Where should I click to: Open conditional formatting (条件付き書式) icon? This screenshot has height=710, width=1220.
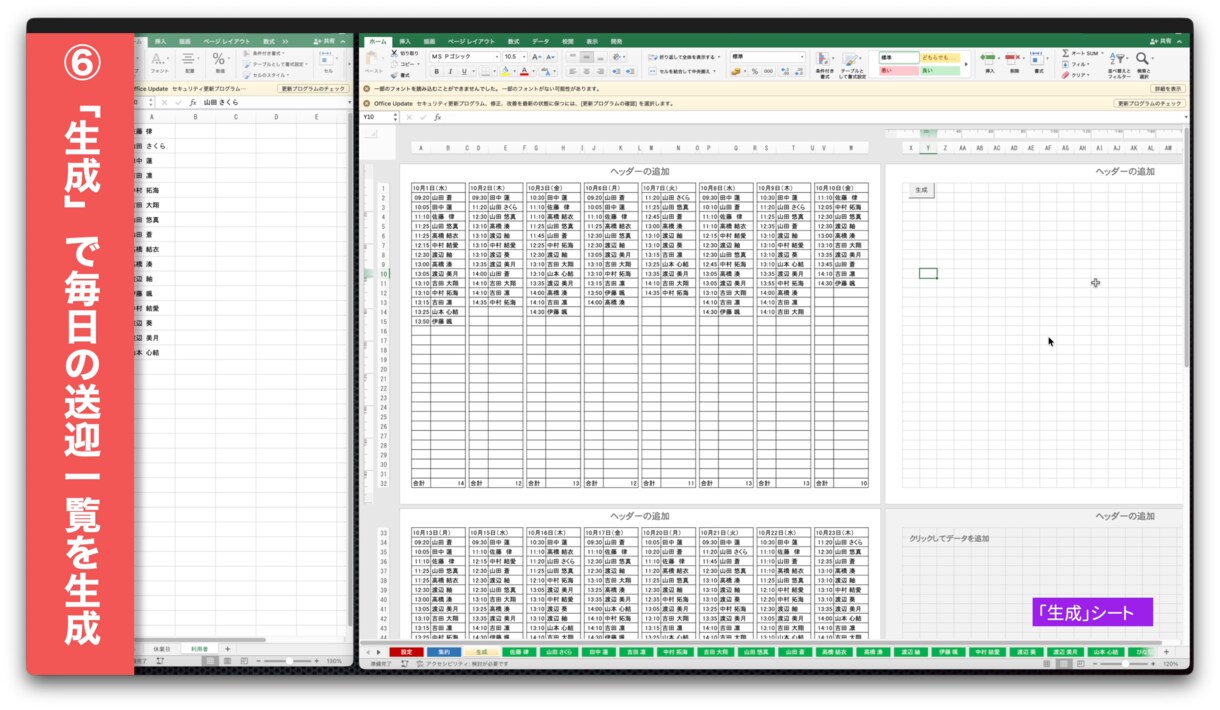tap(825, 60)
